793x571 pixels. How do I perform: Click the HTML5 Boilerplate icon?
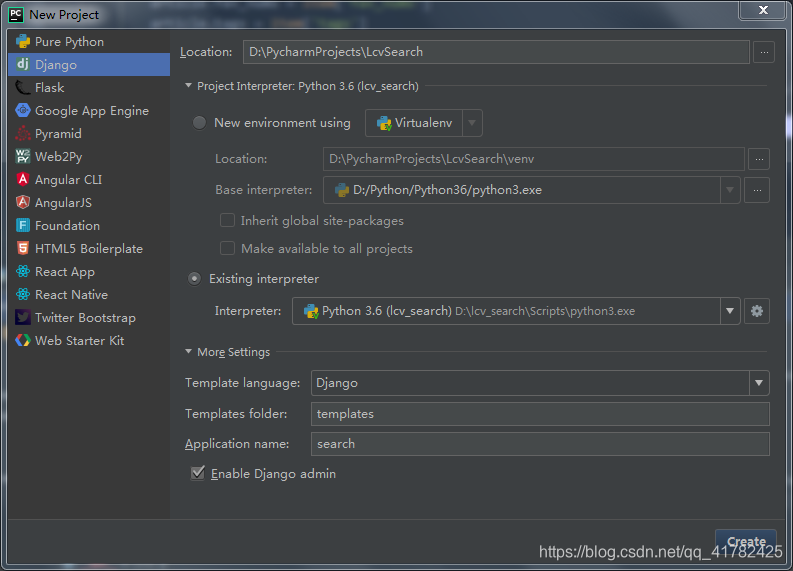23,248
